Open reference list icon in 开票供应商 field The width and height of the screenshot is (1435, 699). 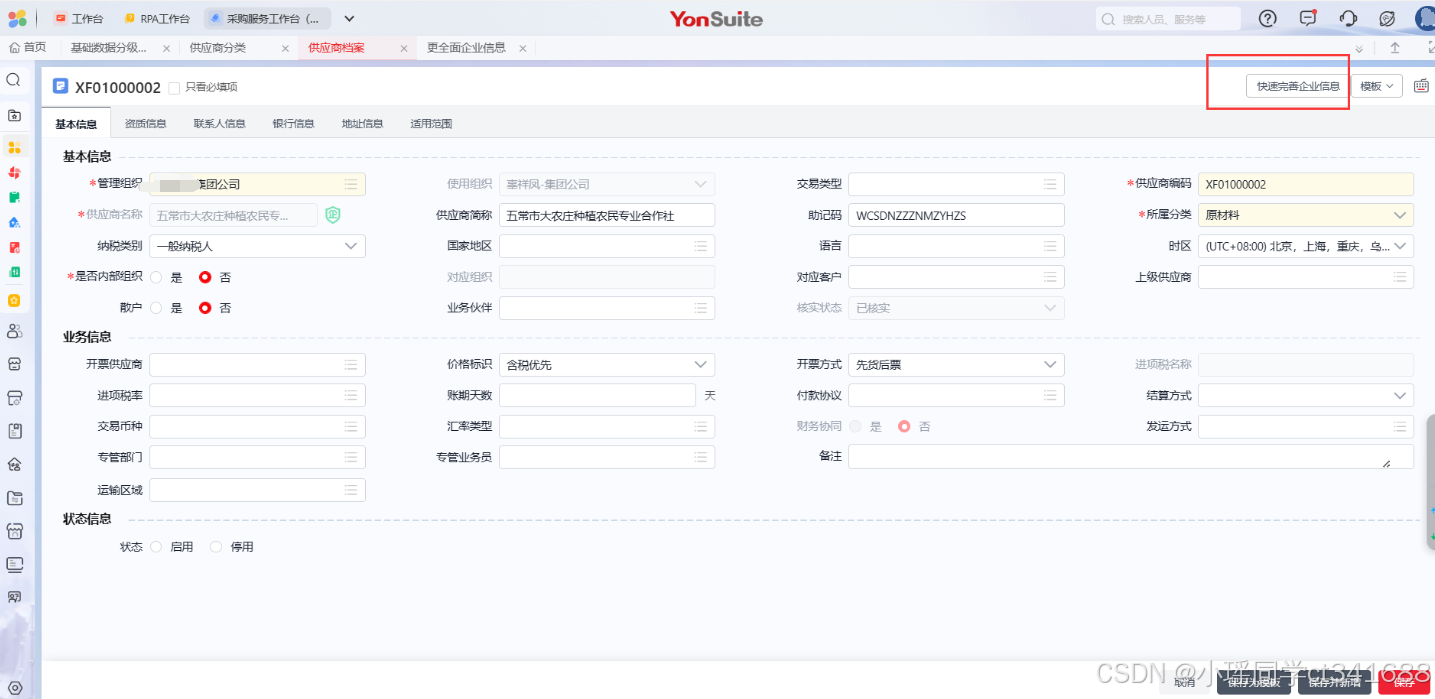pyautogui.click(x=351, y=365)
